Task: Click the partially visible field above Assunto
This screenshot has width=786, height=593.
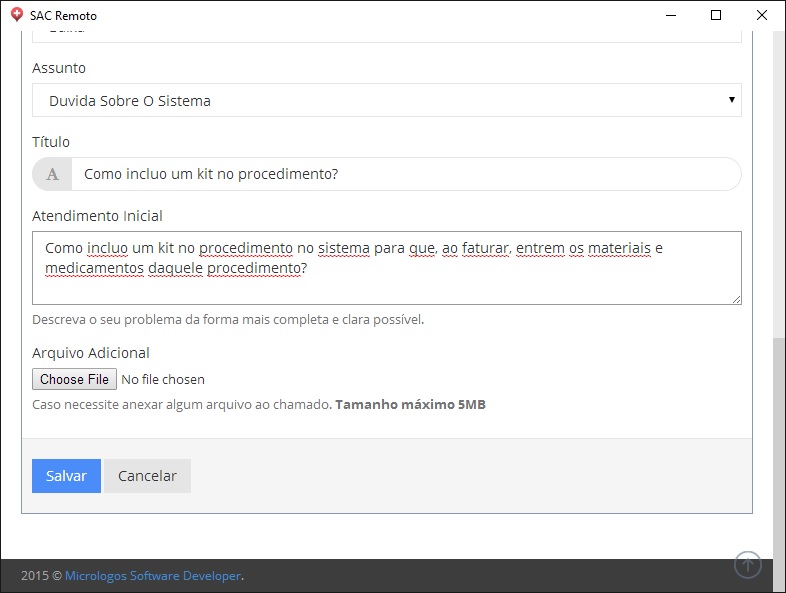Action: click(386, 35)
